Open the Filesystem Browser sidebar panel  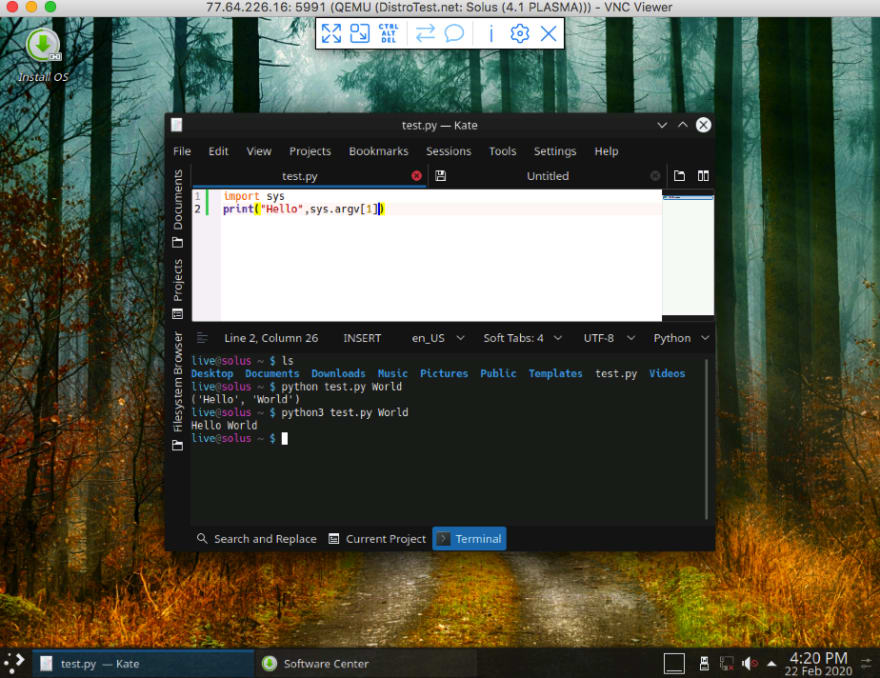(x=177, y=391)
